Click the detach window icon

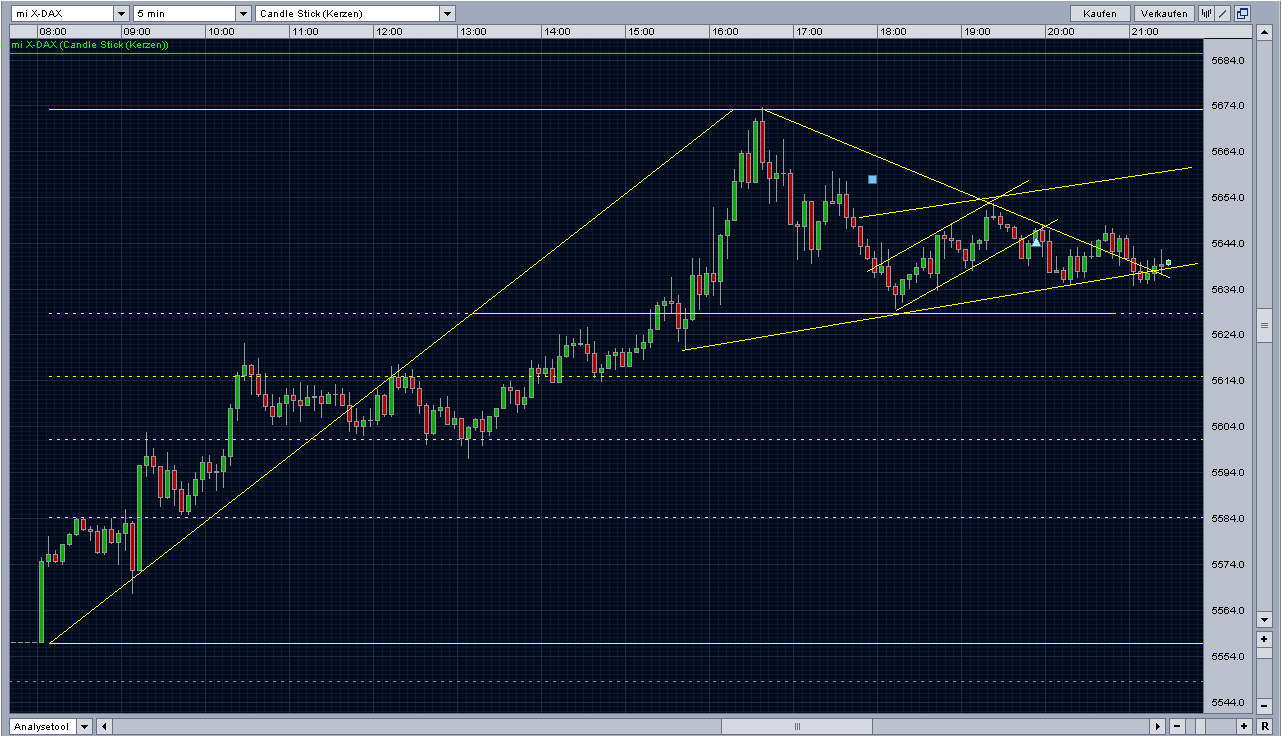(1242, 14)
